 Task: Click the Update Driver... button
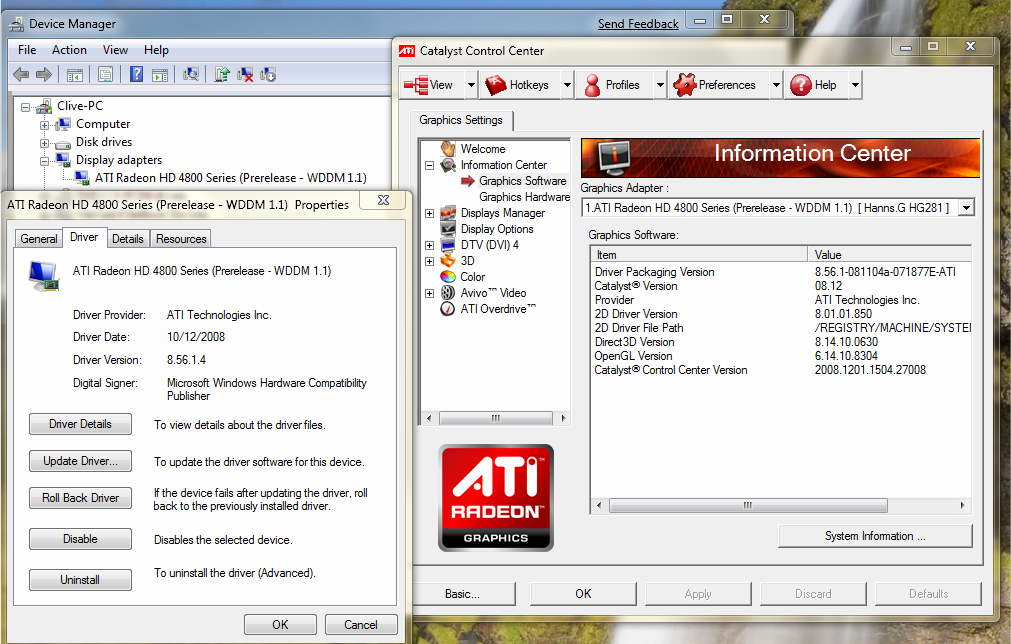point(81,461)
